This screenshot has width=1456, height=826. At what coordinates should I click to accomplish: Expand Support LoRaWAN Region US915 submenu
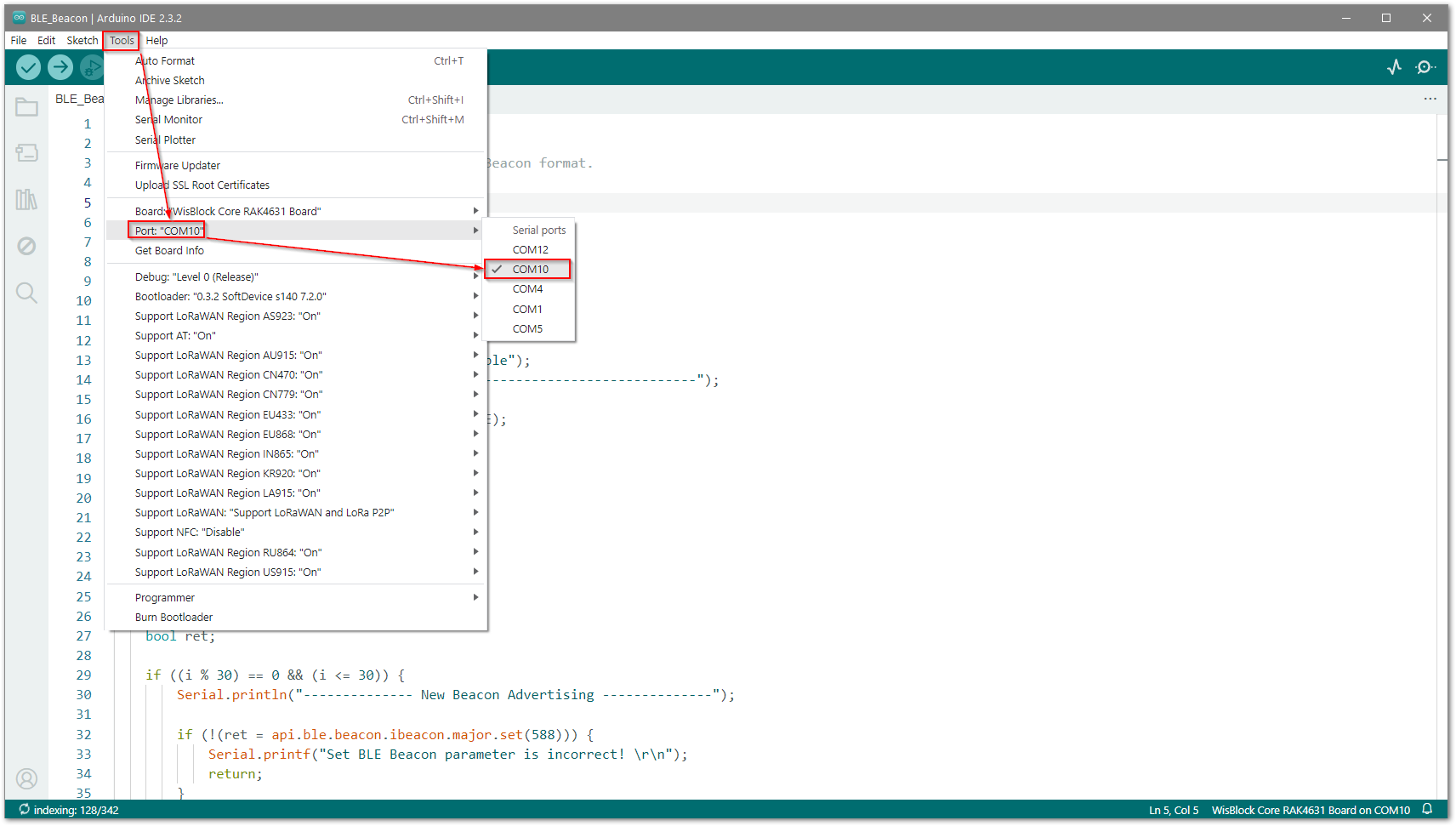(295, 572)
